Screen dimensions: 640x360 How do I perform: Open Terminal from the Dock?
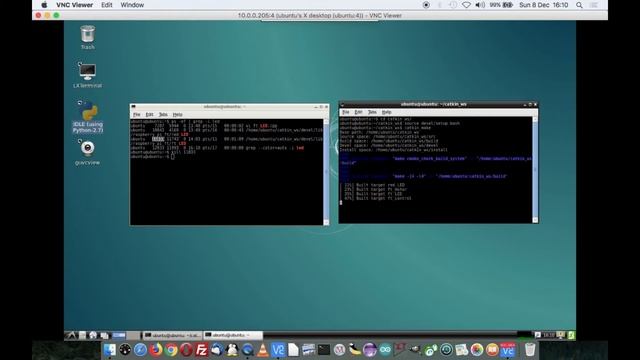pyautogui.click(x=324, y=350)
